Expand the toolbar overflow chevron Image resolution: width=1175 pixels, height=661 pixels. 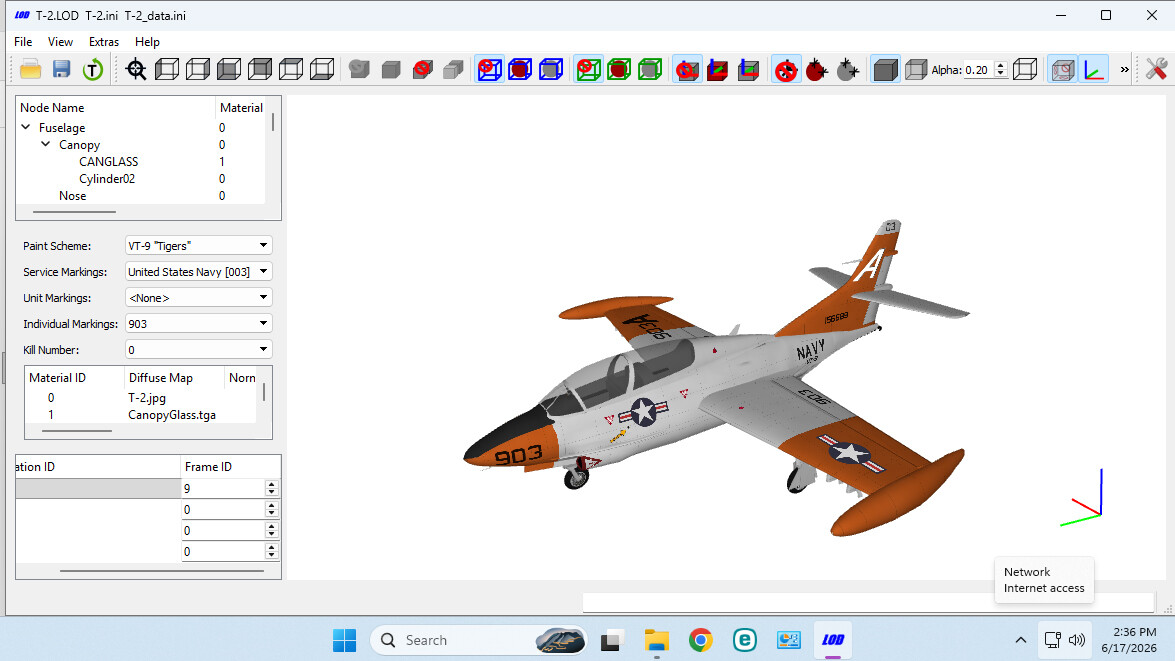point(1124,70)
